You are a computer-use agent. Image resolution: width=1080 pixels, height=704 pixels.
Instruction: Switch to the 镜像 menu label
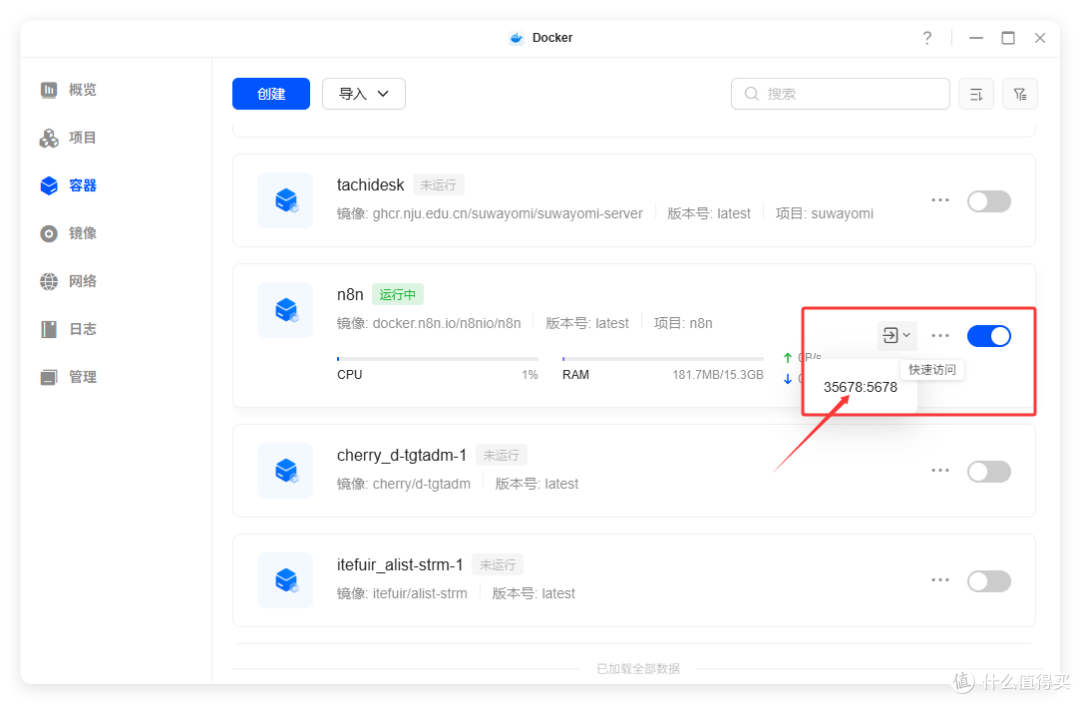[83, 234]
